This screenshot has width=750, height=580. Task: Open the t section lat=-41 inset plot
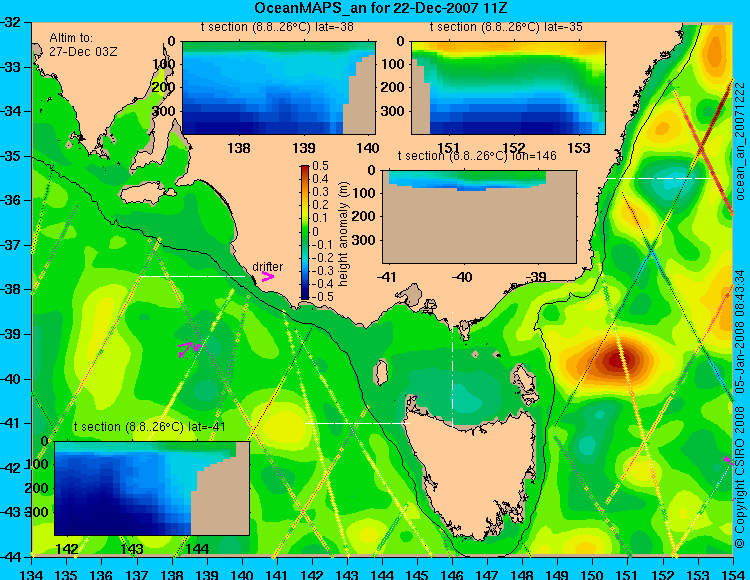[x=152, y=488]
